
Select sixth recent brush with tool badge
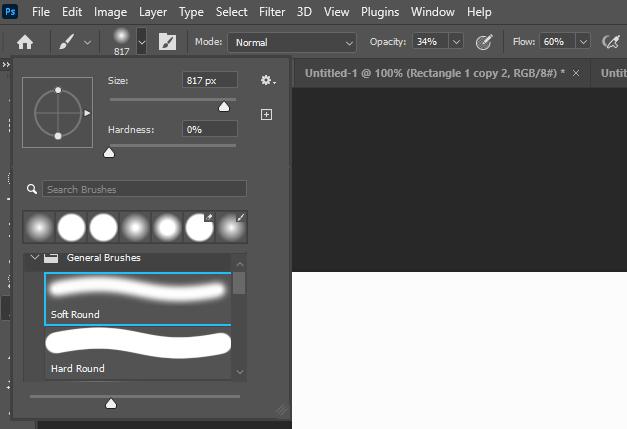pos(200,227)
